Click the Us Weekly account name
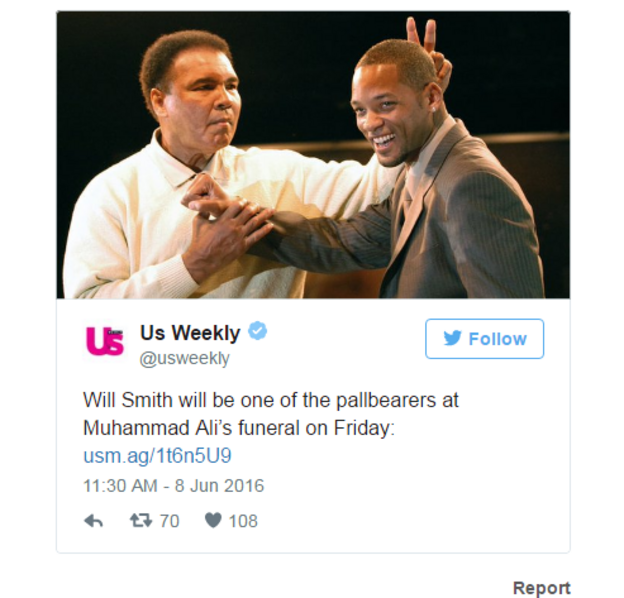The width and height of the screenshot is (624, 598). click(190, 333)
